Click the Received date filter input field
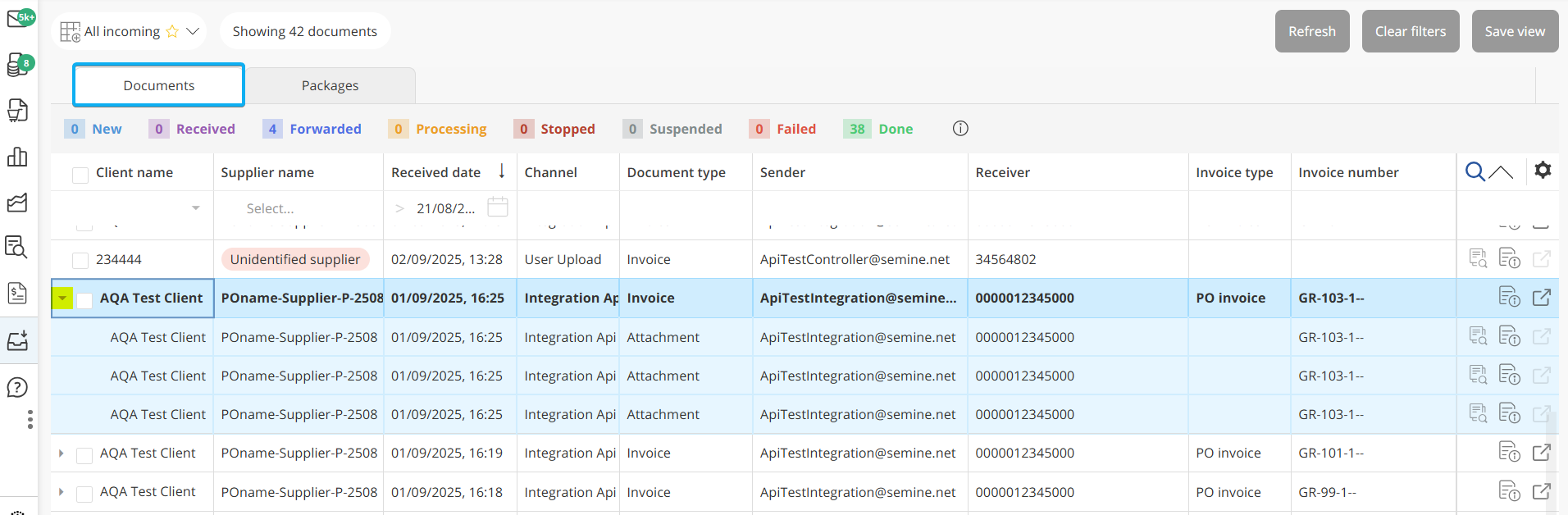 point(445,208)
